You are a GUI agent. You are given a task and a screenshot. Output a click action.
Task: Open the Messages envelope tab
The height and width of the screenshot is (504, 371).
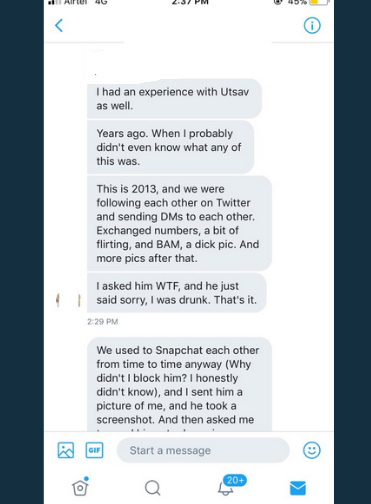[x=298, y=488]
